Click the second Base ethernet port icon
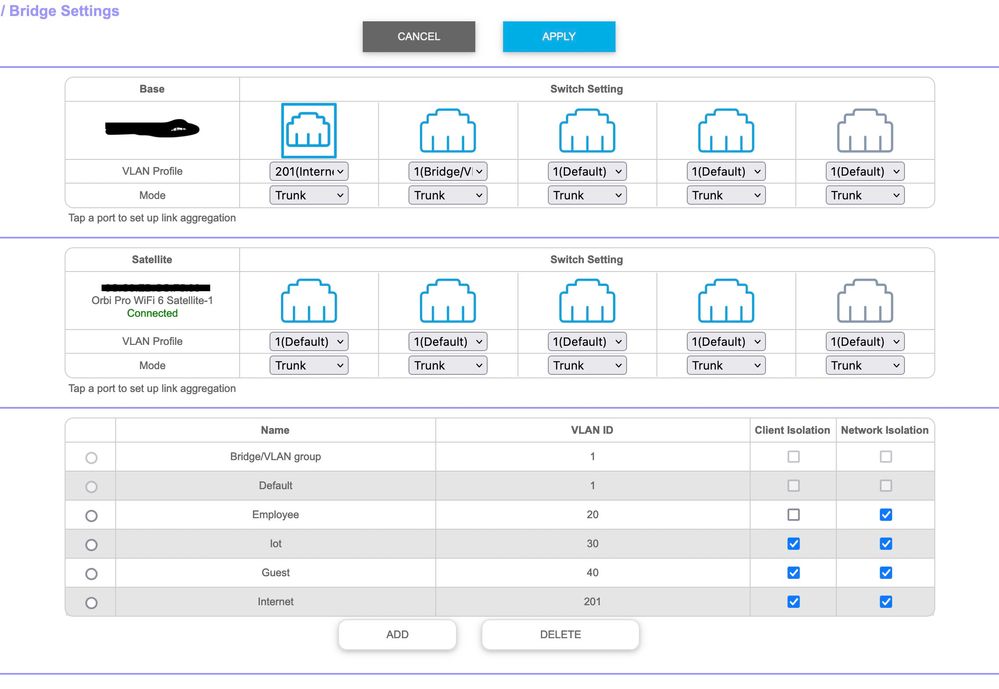The height and width of the screenshot is (689, 999). [448, 130]
